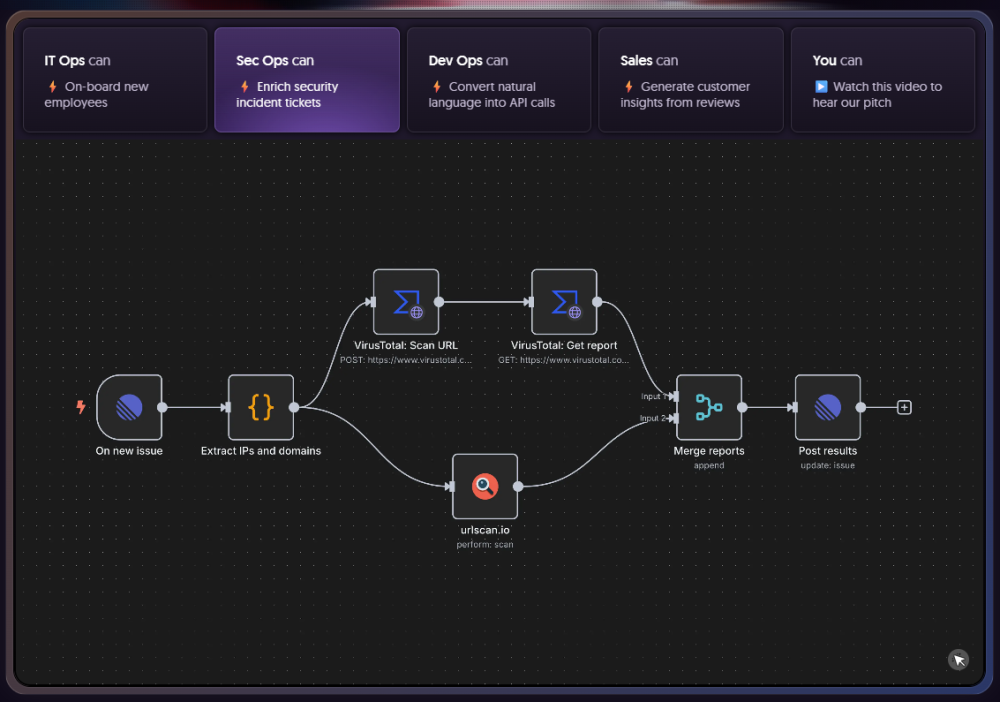1000x702 pixels.
Task: Click the Input 2 connector on Merge reports
Action: pos(676,418)
